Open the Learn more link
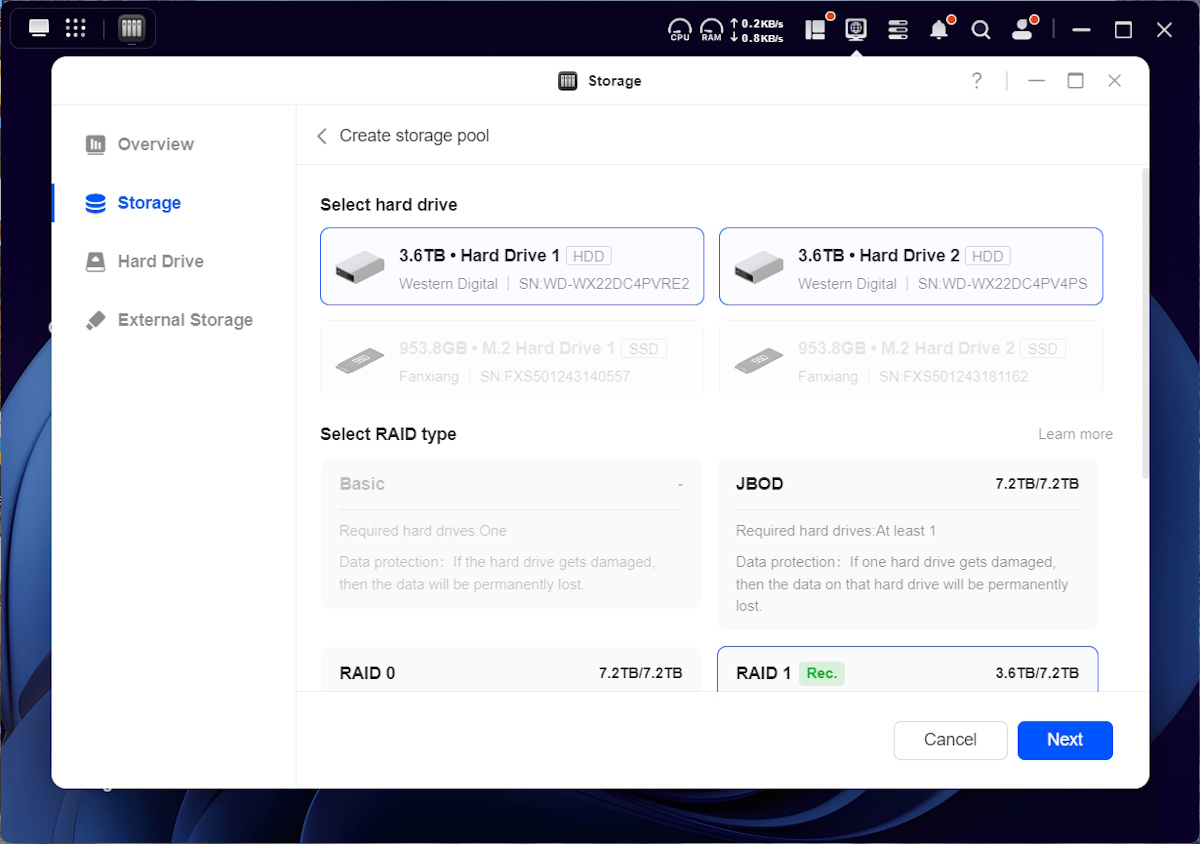1200x844 pixels. (1075, 434)
